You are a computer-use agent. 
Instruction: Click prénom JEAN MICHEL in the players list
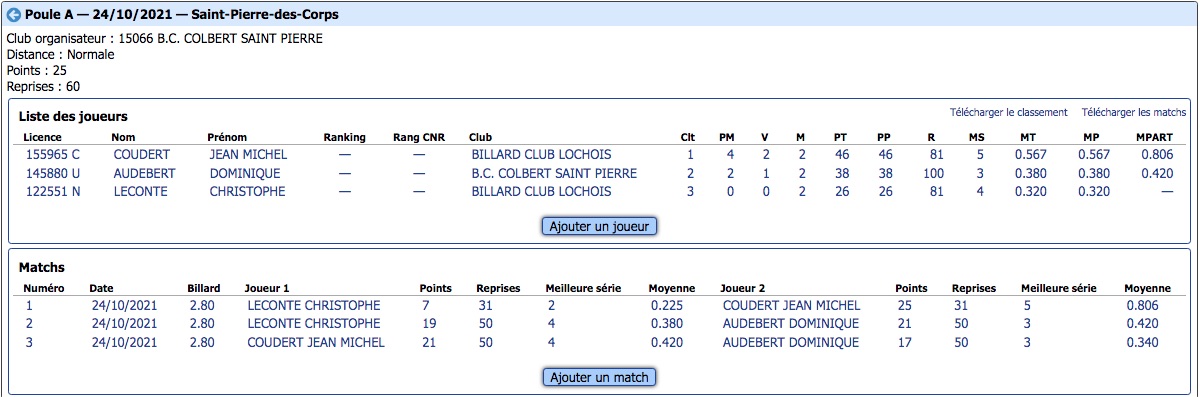point(248,155)
